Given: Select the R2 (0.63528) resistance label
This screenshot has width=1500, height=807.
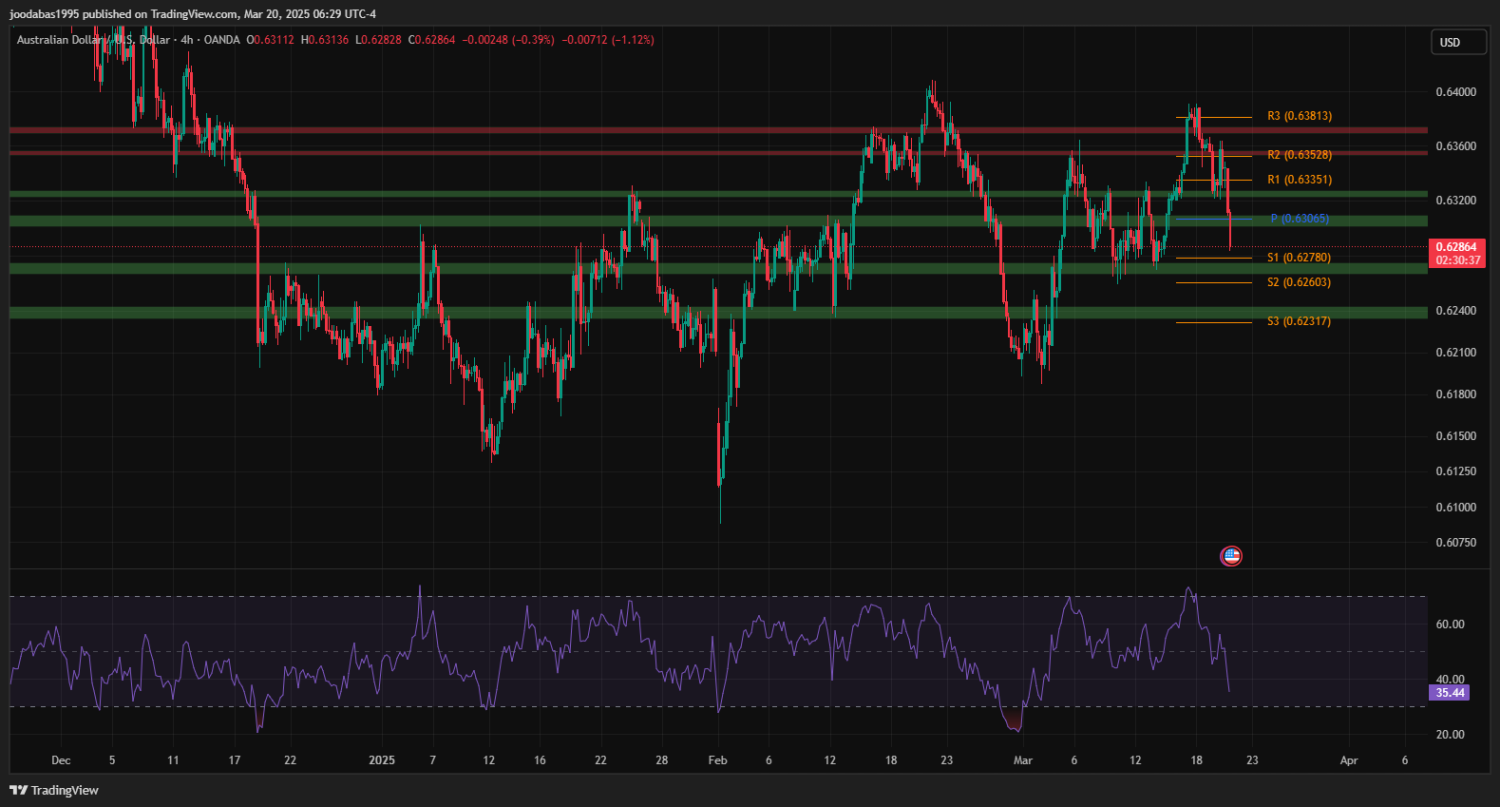Looking at the screenshot, I should (1299, 155).
